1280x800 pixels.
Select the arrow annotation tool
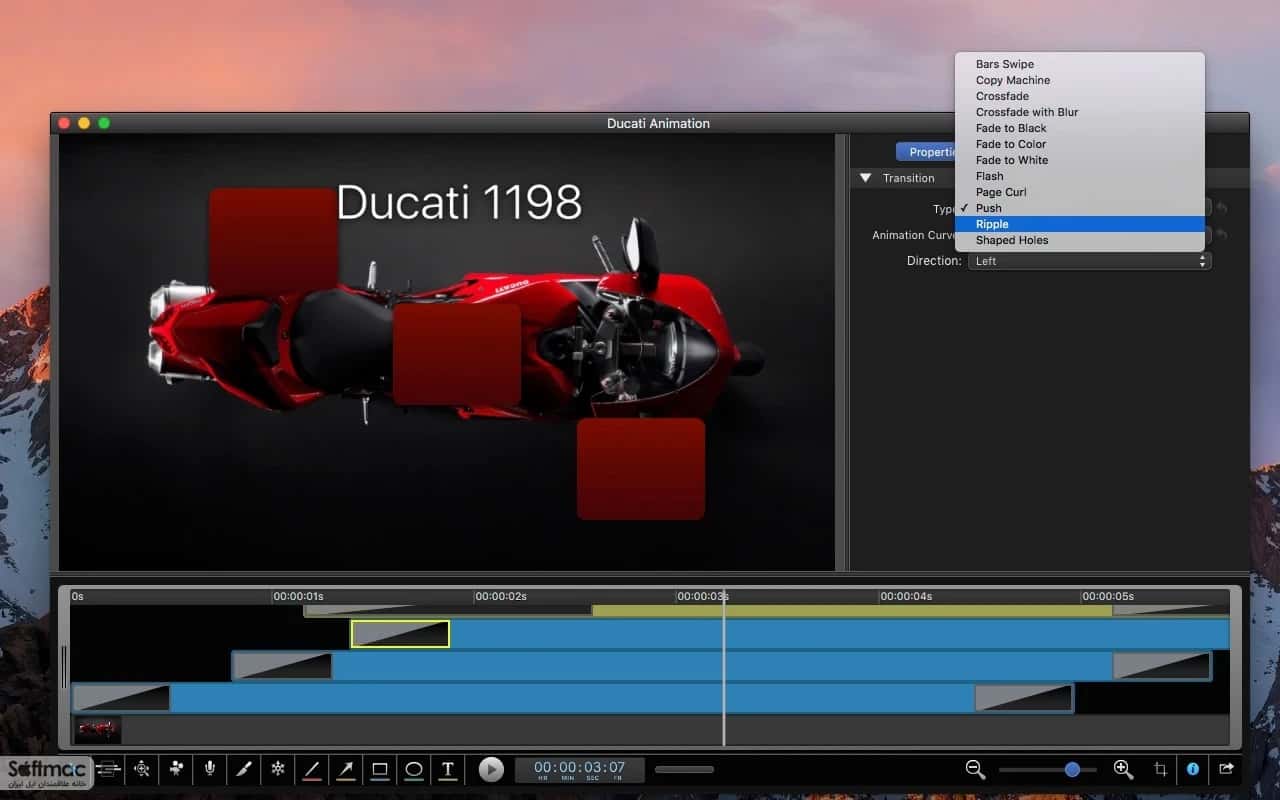(346, 769)
